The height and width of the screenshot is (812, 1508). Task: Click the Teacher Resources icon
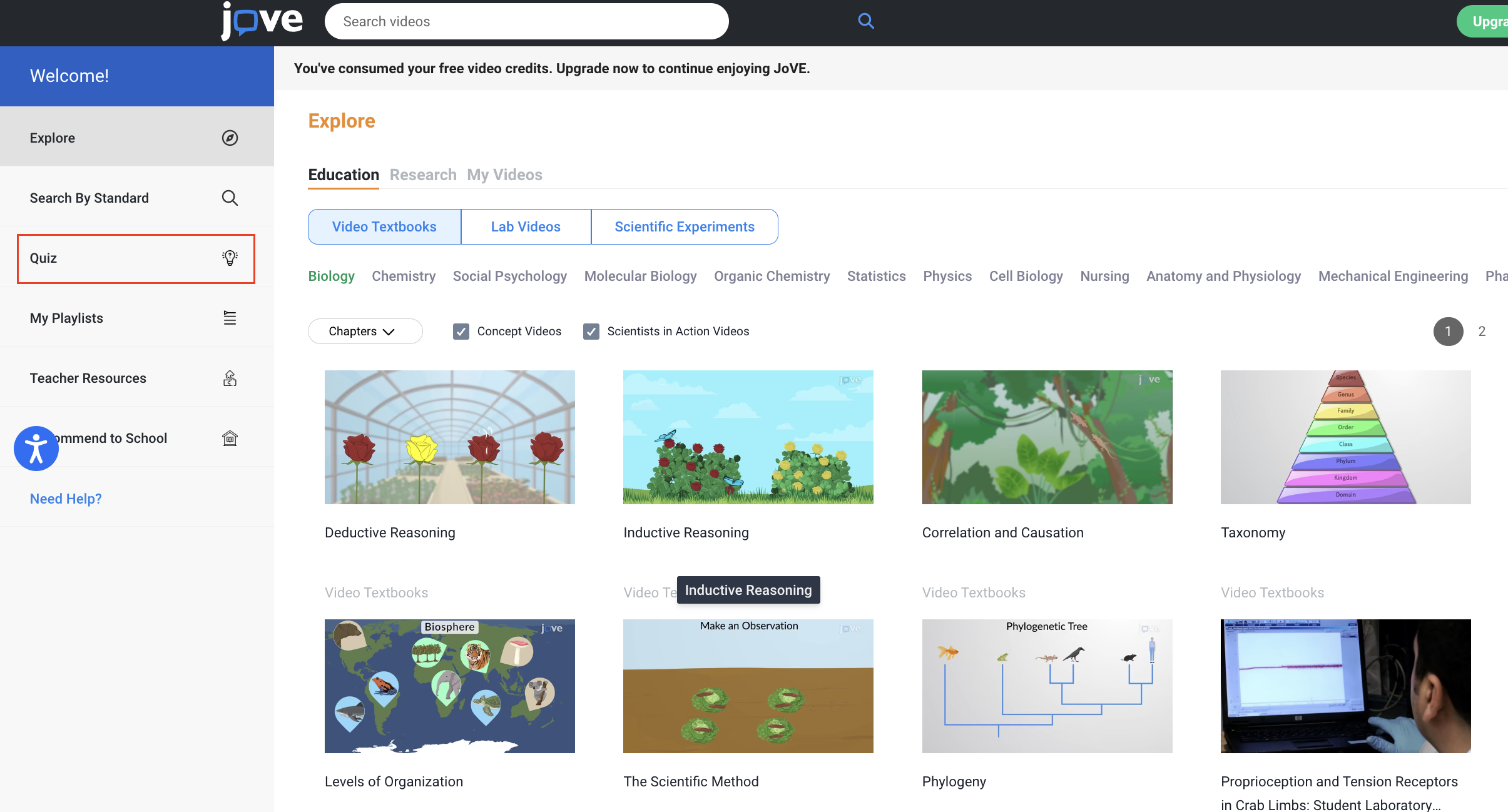[x=230, y=378]
